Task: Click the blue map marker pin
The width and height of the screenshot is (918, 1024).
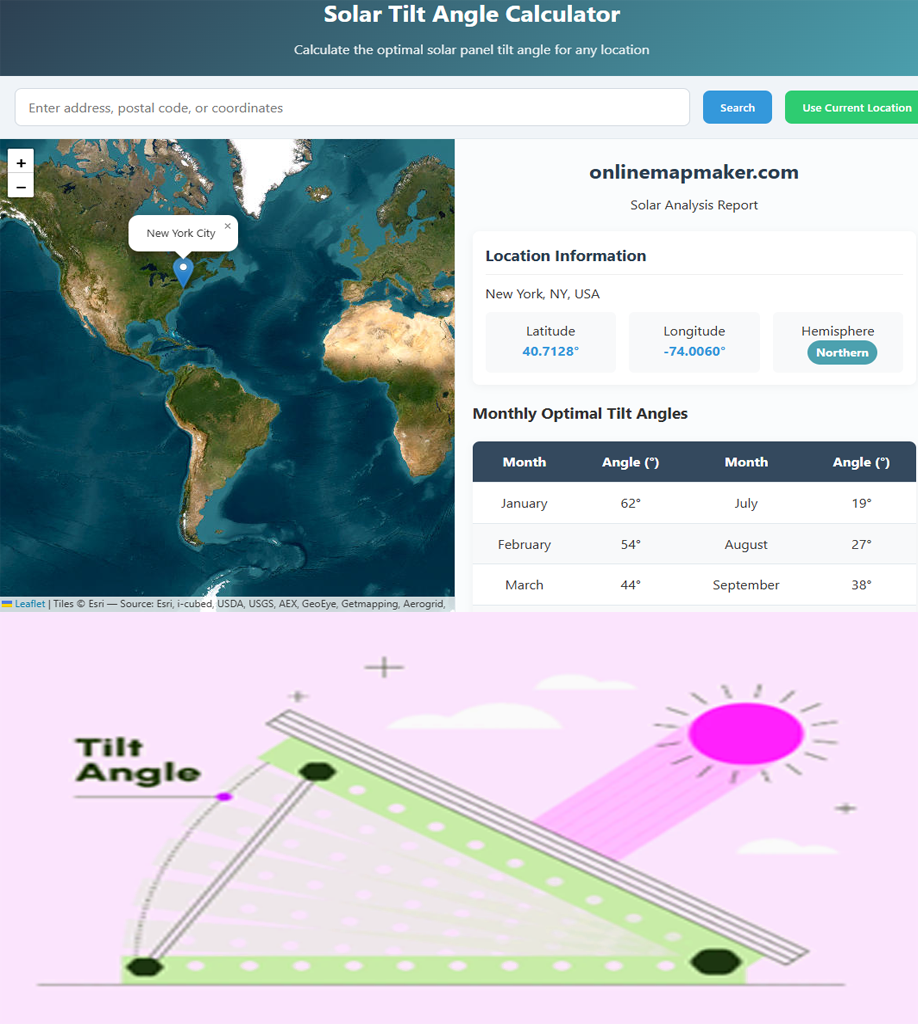Action: [183, 272]
